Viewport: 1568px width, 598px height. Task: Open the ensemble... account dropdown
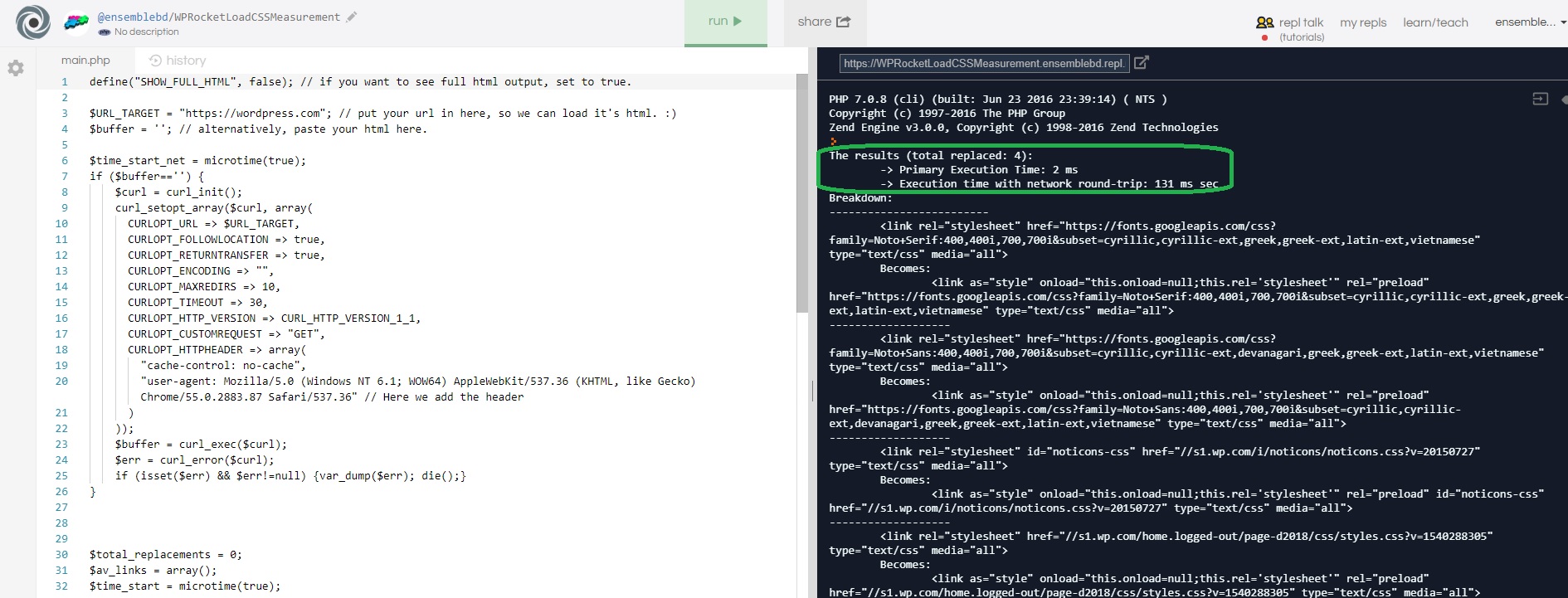tap(1531, 22)
